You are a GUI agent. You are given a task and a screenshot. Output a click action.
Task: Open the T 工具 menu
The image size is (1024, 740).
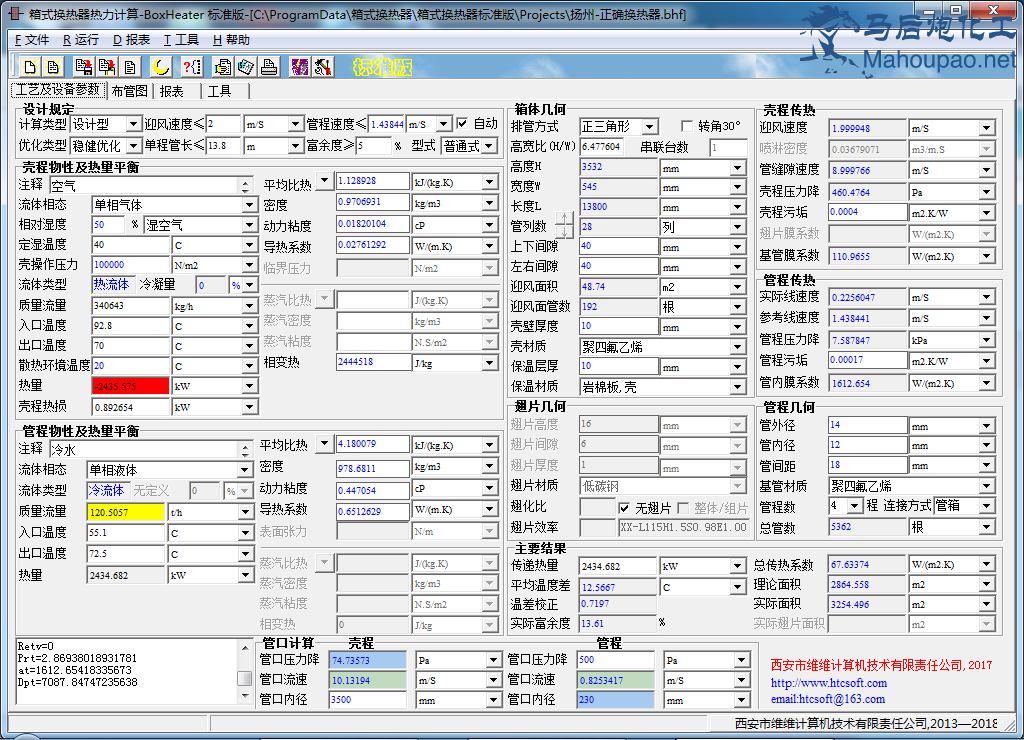click(181, 40)
